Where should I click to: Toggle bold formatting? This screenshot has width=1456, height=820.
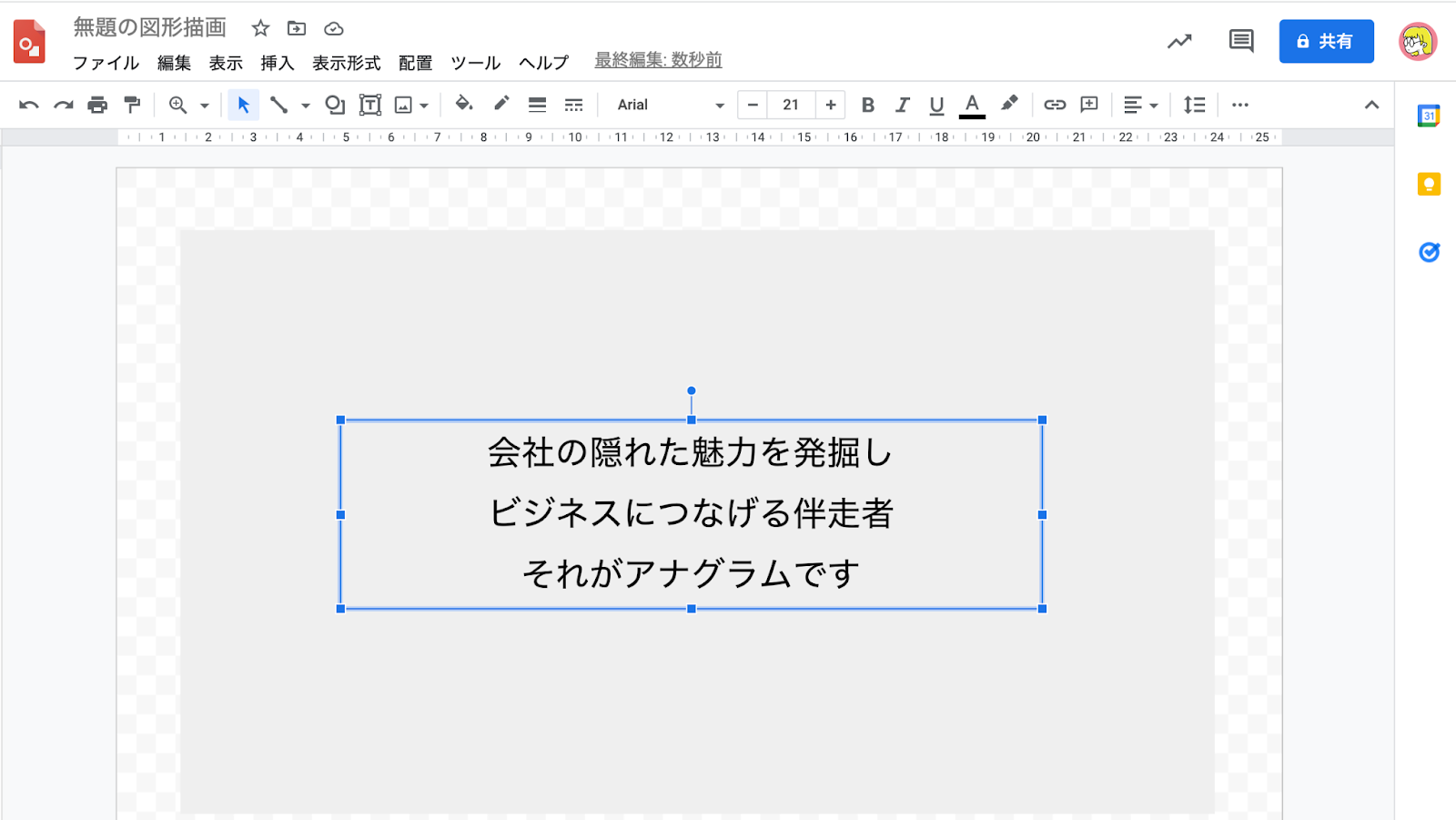(867, 106)
